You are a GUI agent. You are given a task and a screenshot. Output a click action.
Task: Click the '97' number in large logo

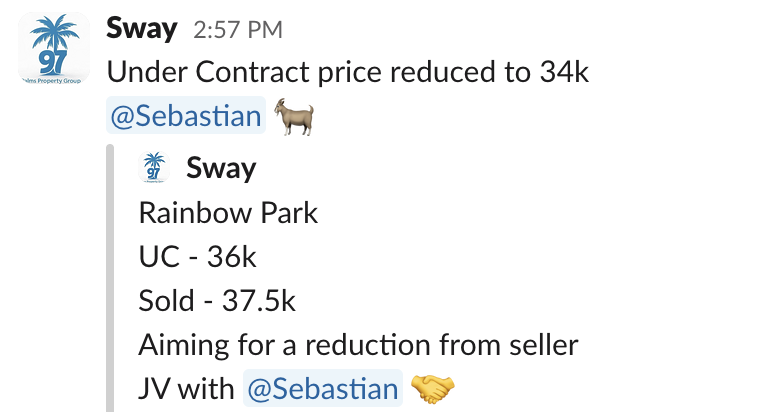(x=52, y=62)
